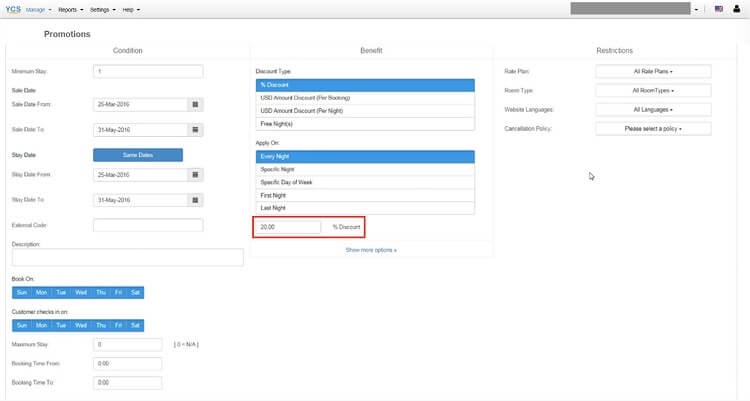Toggle Sun in Book On days
This screenshot has width=750, height=401.
coord(21,293)
